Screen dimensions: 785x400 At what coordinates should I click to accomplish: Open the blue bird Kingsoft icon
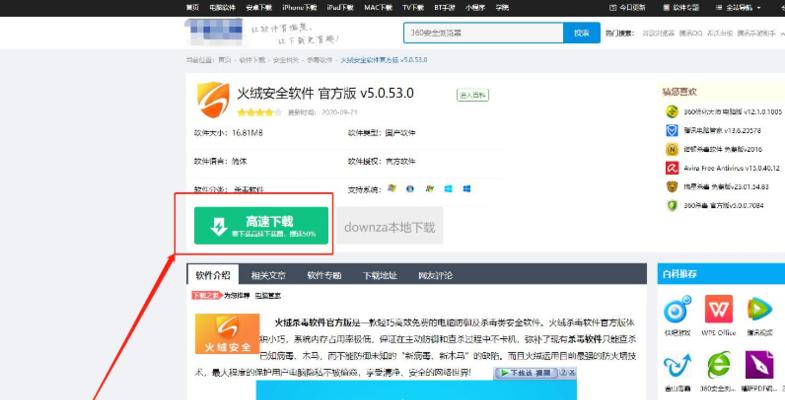point(677,365)
